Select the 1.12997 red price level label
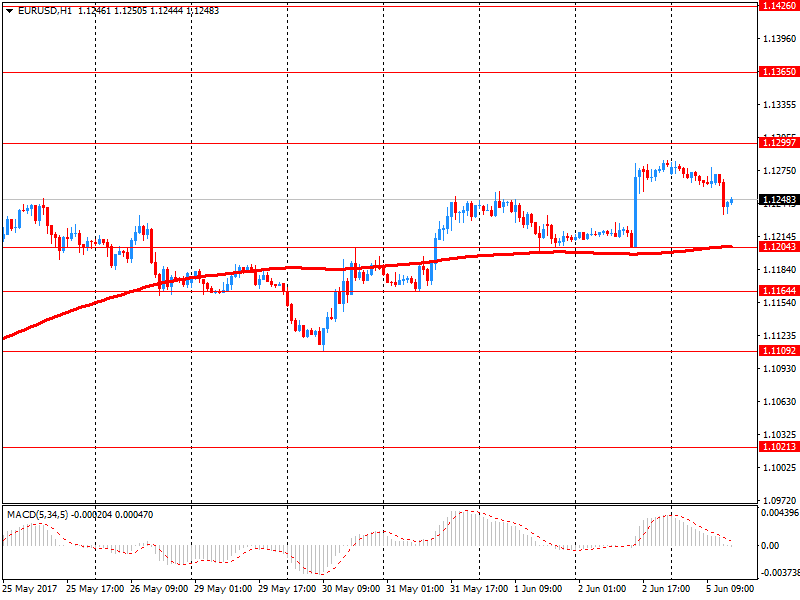 pos(779,143)
